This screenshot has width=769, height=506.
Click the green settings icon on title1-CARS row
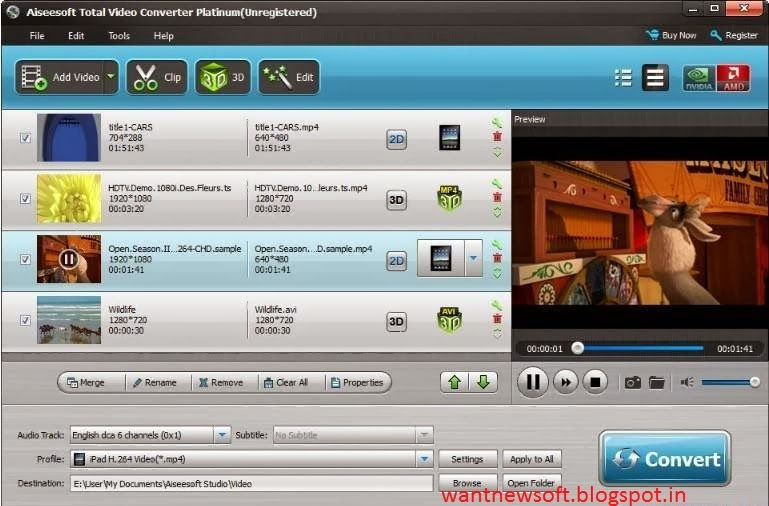tap(497, 123)
